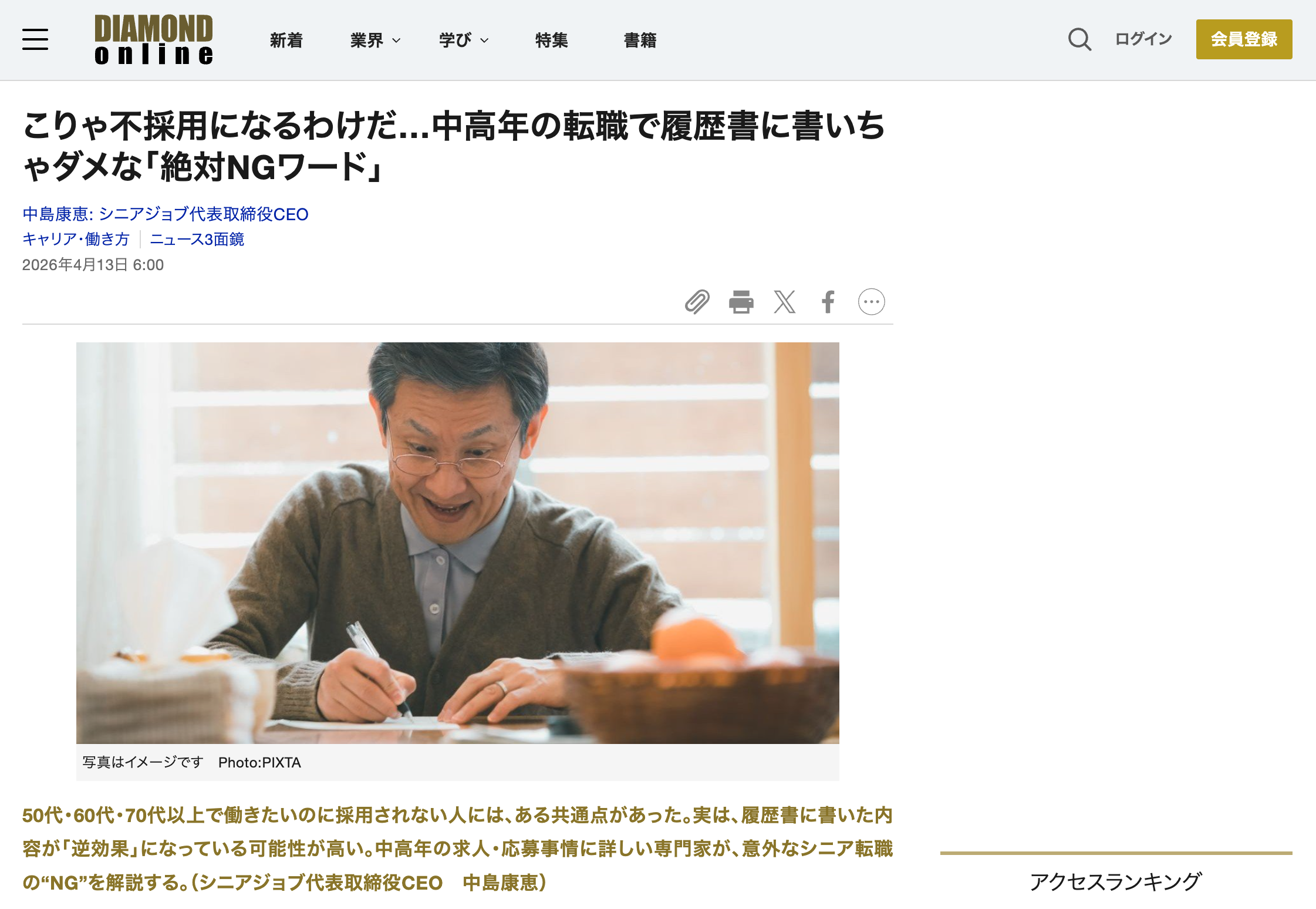This screenshot has height=909, width=1316.
Task: Print the article using printer icon
Action: (x=741, y=302)
